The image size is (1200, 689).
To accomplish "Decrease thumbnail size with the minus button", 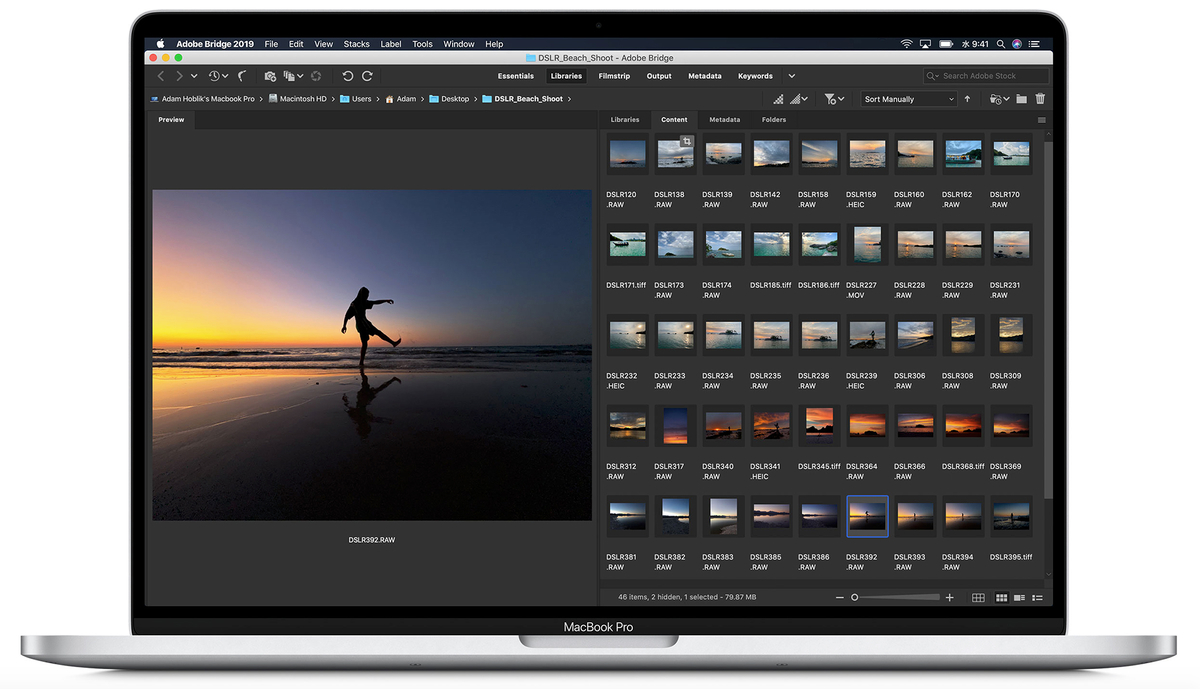I will [x=840, y=598].
